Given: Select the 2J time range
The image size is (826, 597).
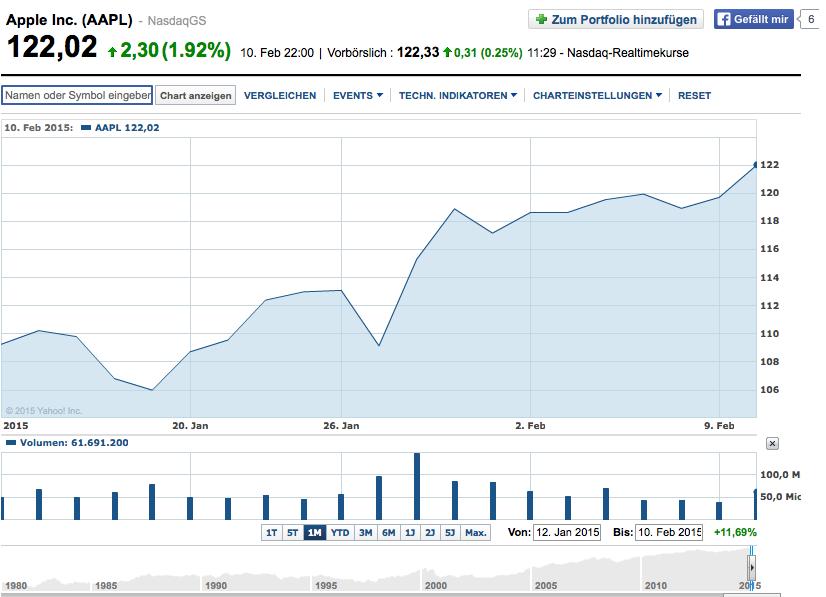Looking at the screenshot, I should point(430,533).
